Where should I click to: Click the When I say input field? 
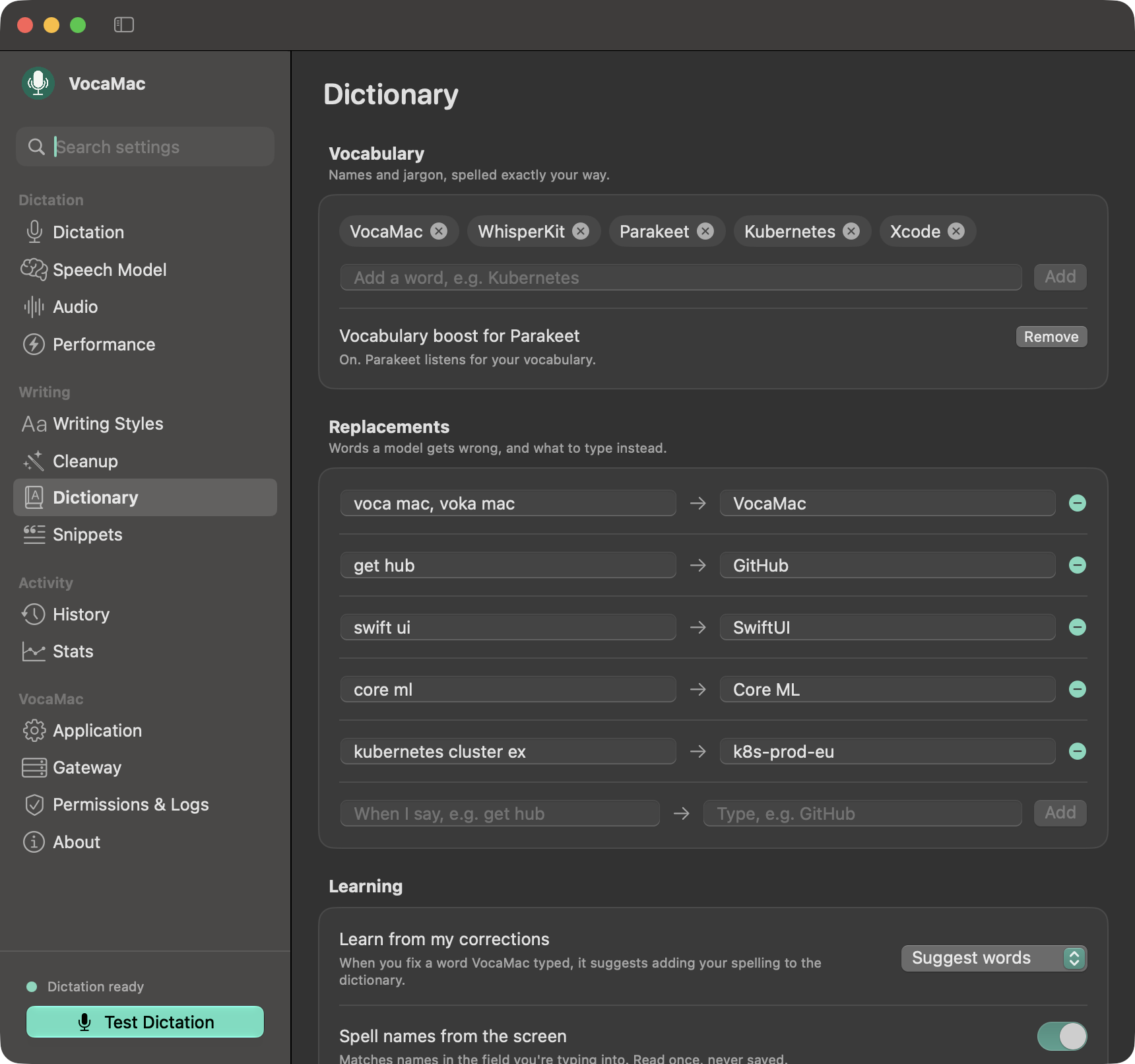click(x=500, y=813)
